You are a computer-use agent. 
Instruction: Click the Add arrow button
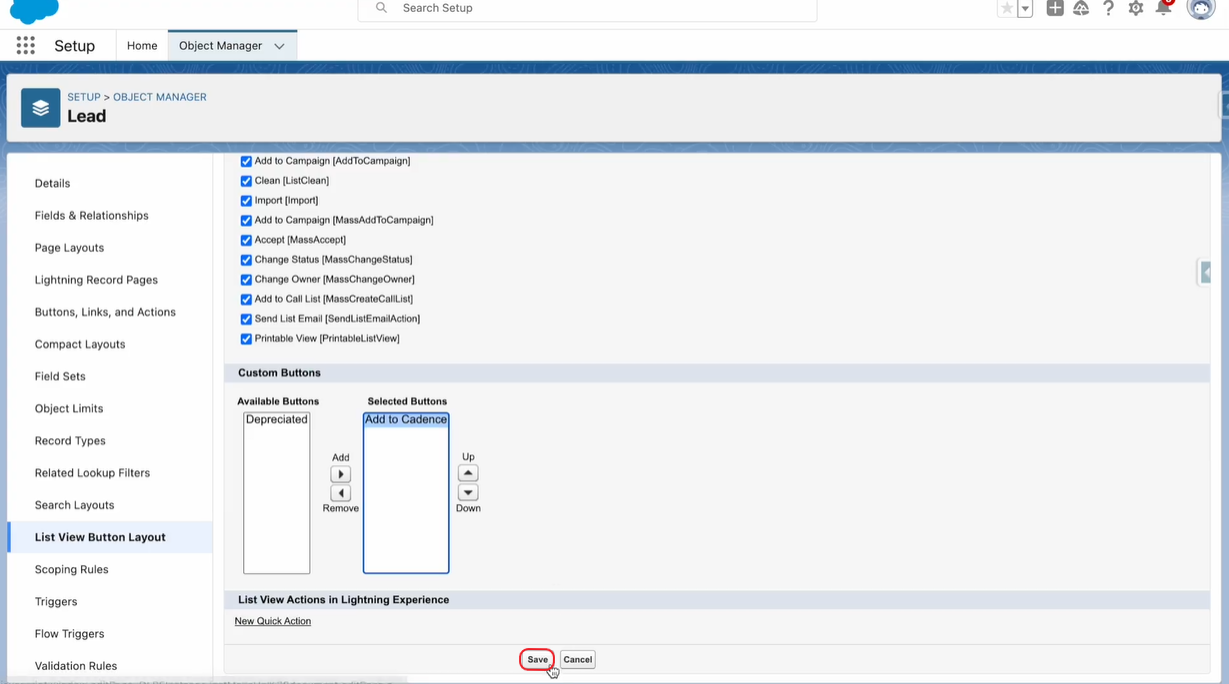[341, 474]
